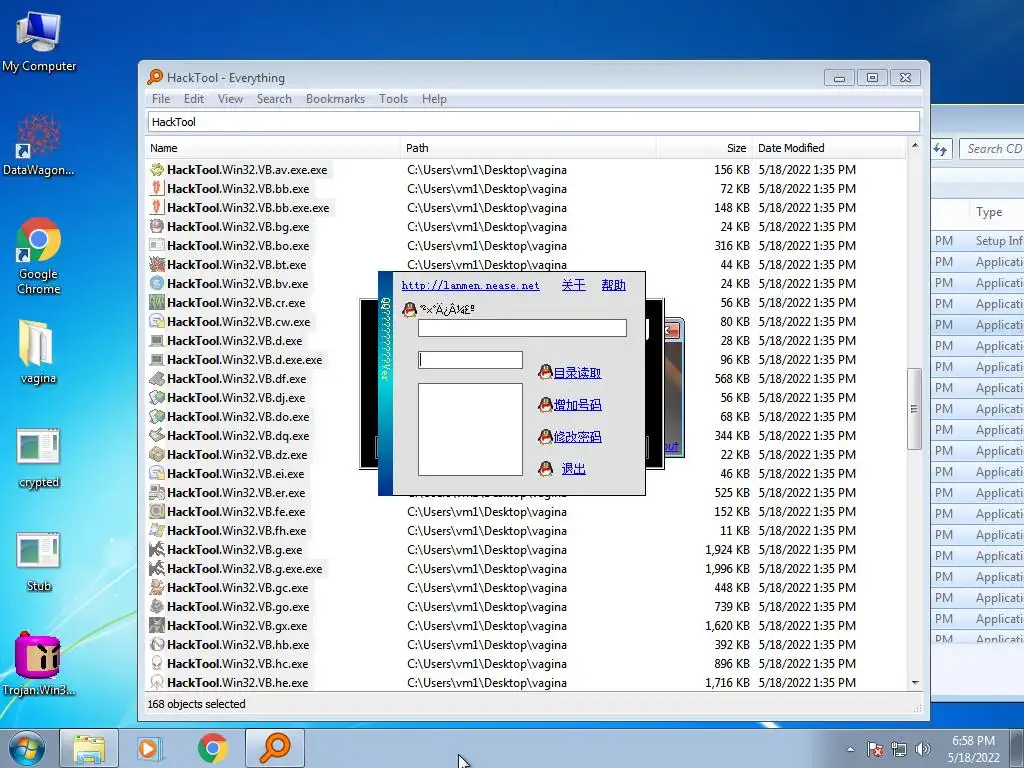Open the Tools menu
The width and height of the screenshot is (1024, 768).
[x=393, y=99]
